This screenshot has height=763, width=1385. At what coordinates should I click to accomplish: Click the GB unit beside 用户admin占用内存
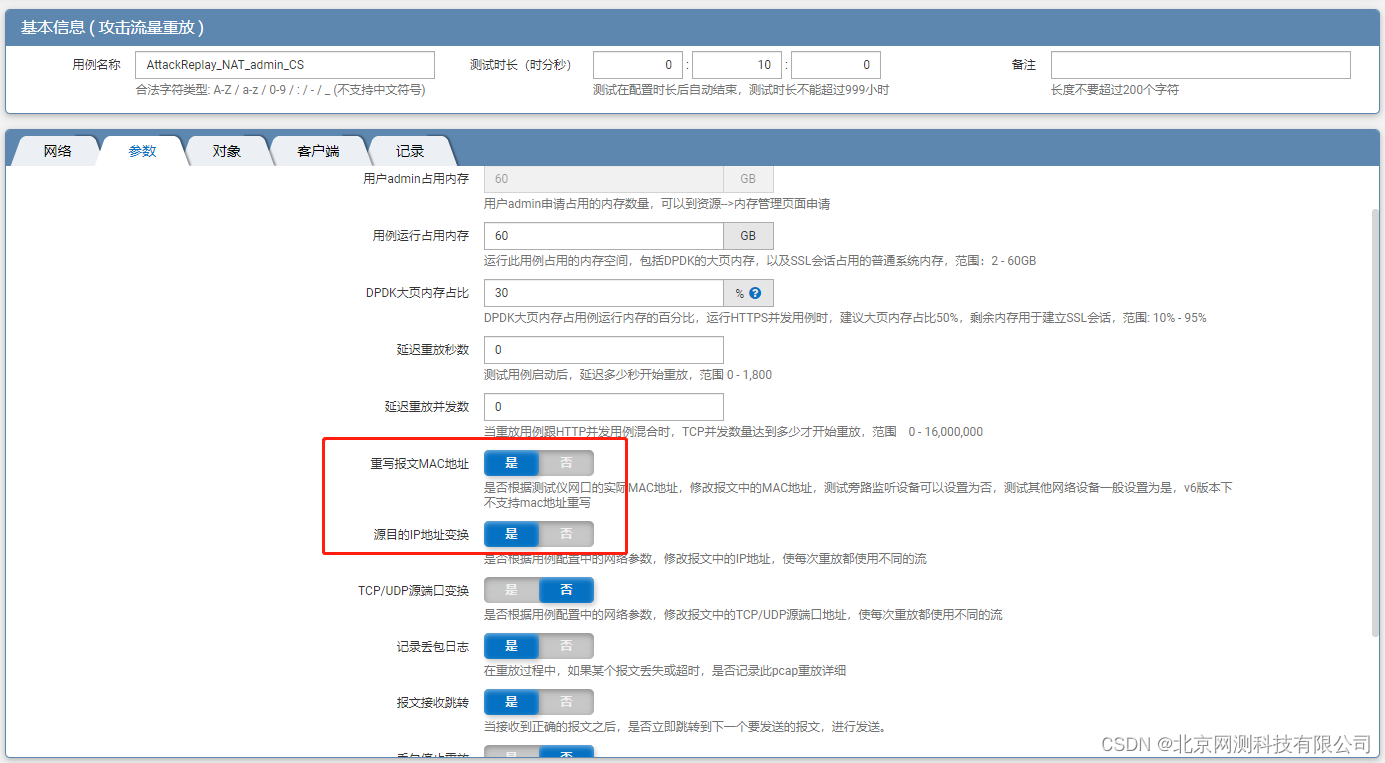(748, 179)
